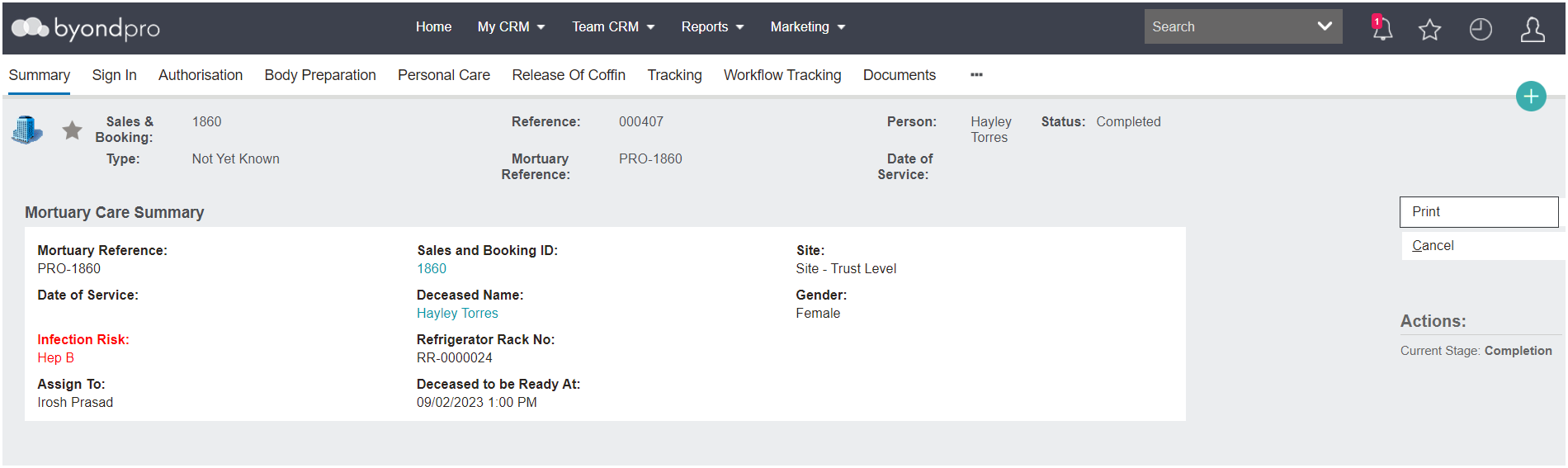Click the Current Stage Completion text
This screenshot has height=468, width=1568.
(x=1476, y=351)
